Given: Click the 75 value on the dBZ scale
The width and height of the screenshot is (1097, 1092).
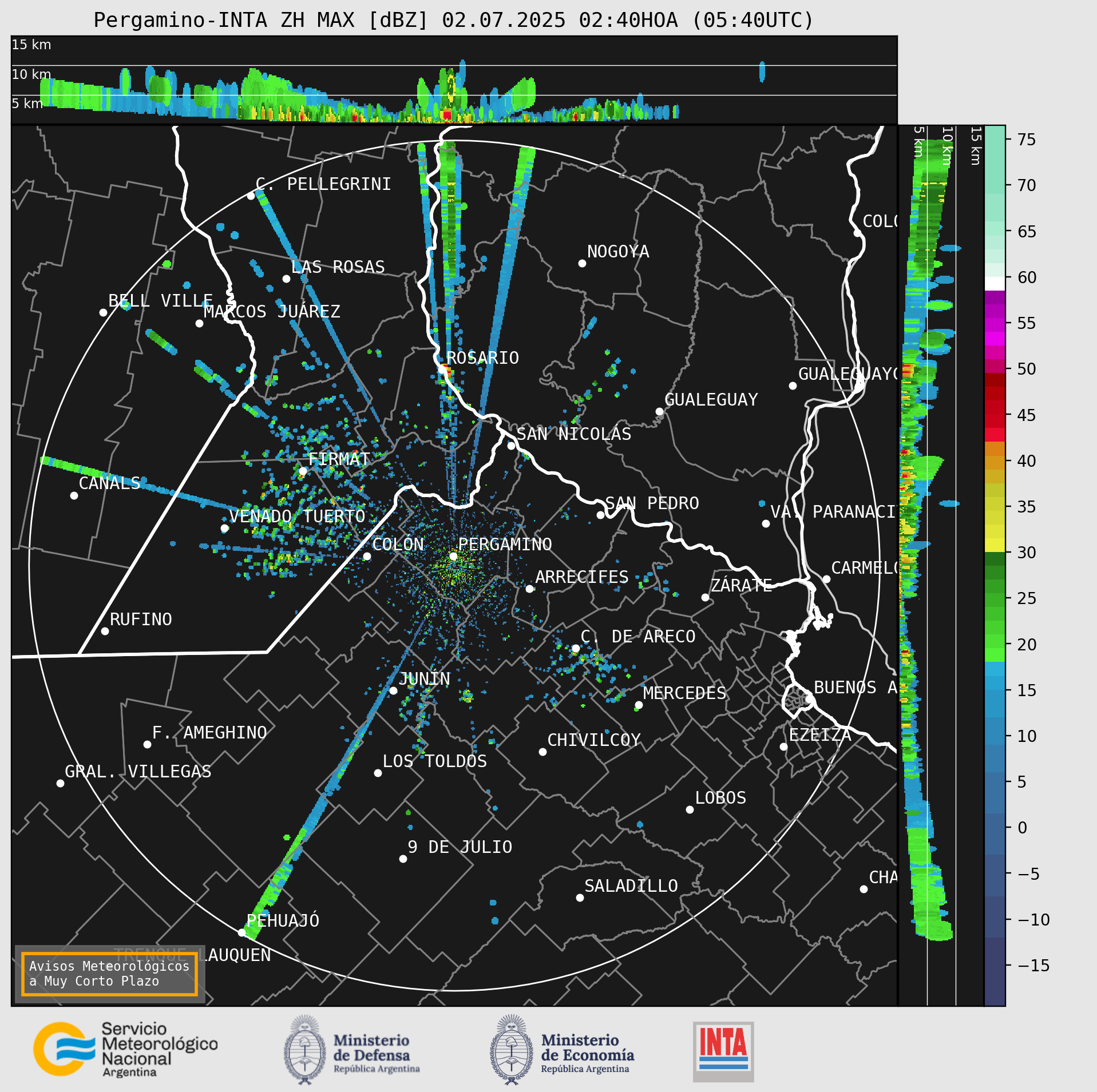Looking at the screenshot, I should (1027, 140).
